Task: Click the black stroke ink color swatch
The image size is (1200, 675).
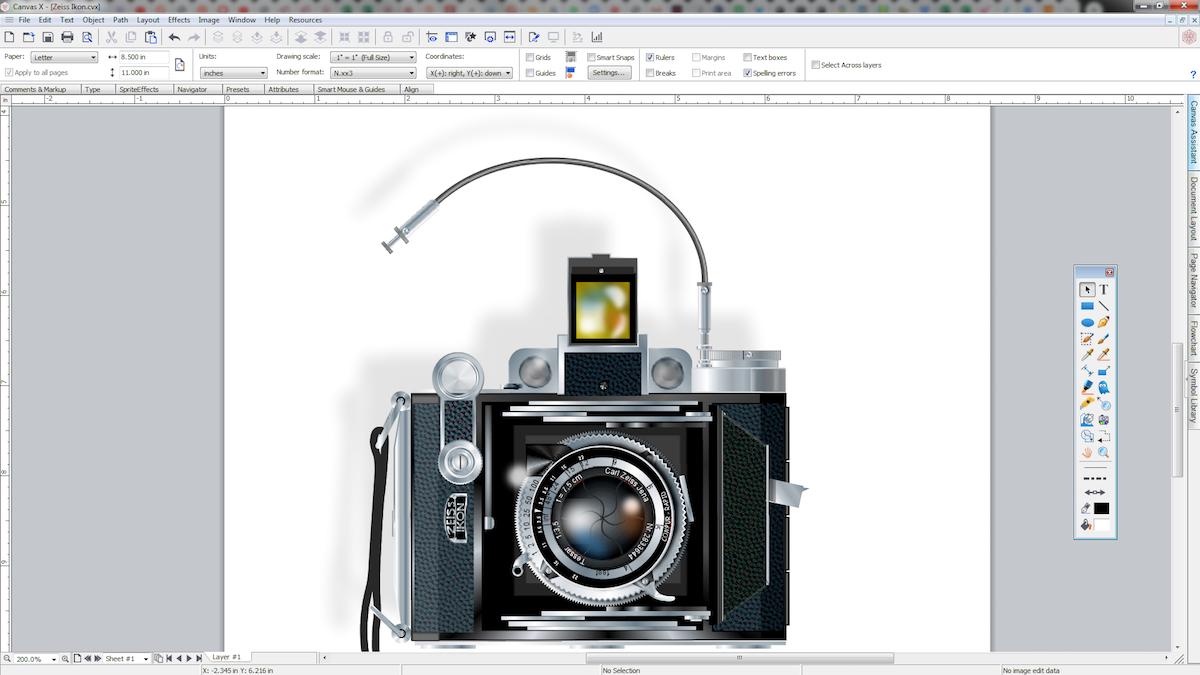Action: [x=1102, y=508]
